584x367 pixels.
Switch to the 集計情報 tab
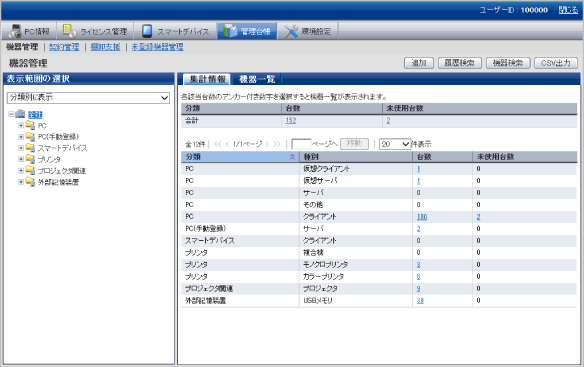coord(207,79)
